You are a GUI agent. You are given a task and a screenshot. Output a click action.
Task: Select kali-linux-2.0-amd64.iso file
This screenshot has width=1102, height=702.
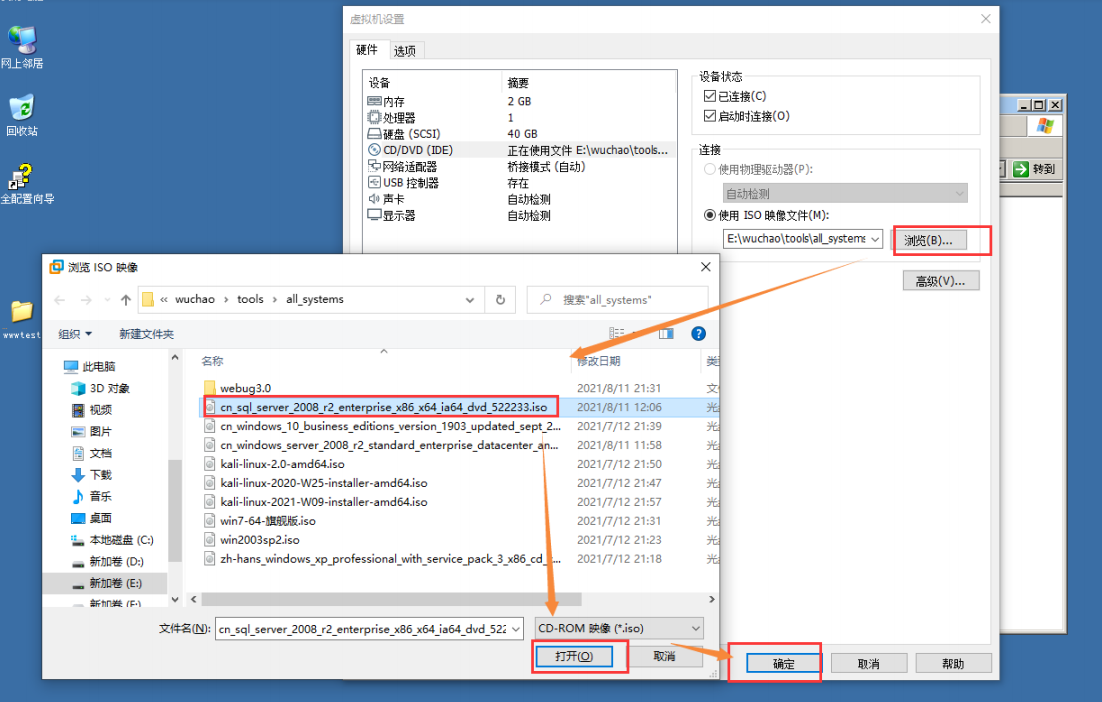[282, 464]
